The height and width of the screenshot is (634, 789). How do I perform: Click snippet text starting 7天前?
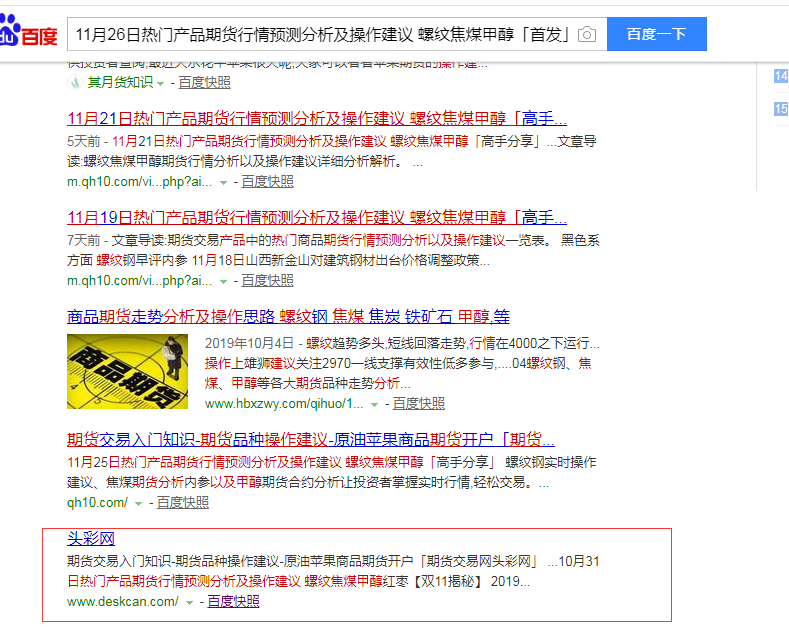[333, 251]
